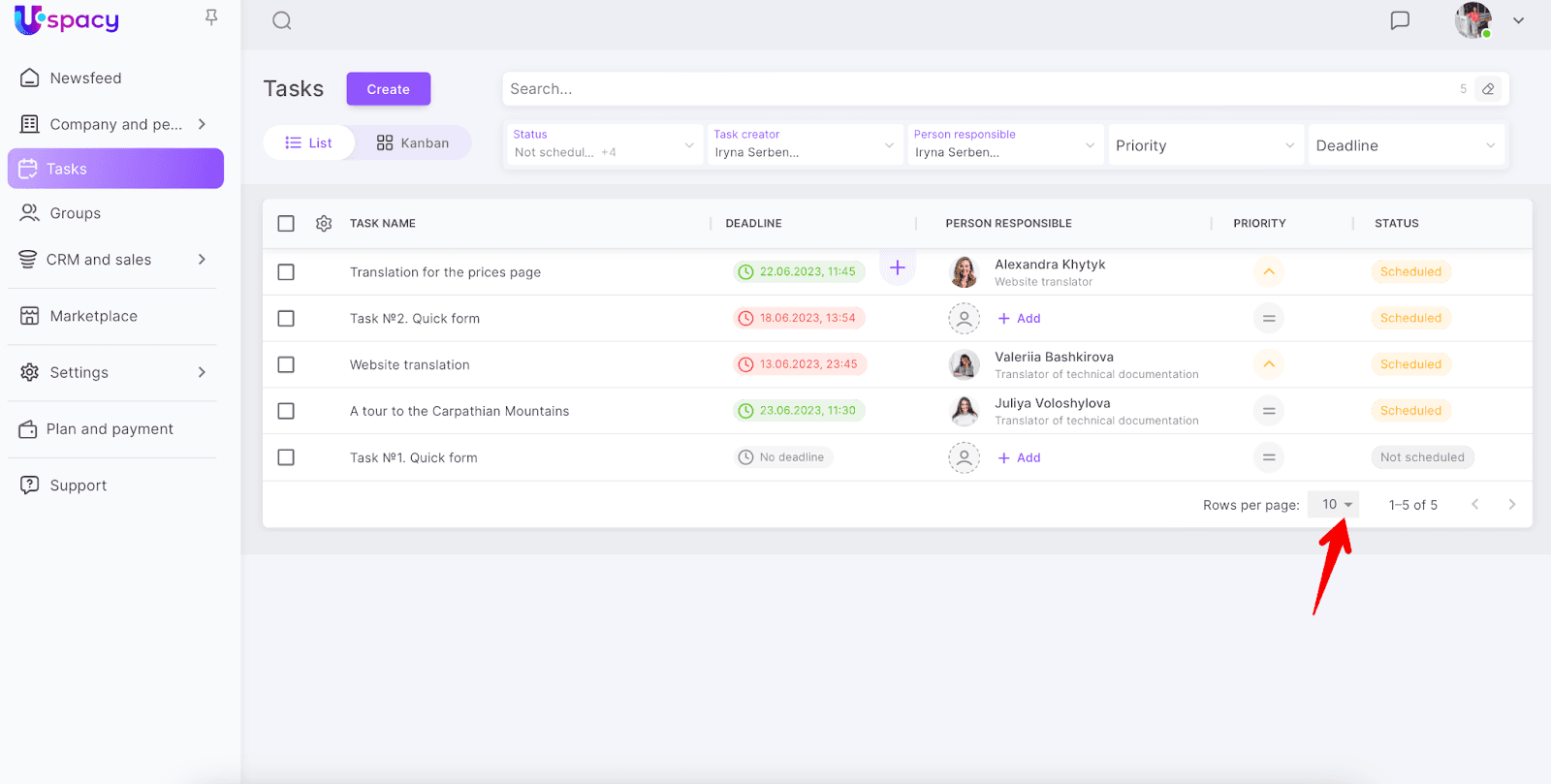Click Add responsible for Task №2

tap(1020, 319)
